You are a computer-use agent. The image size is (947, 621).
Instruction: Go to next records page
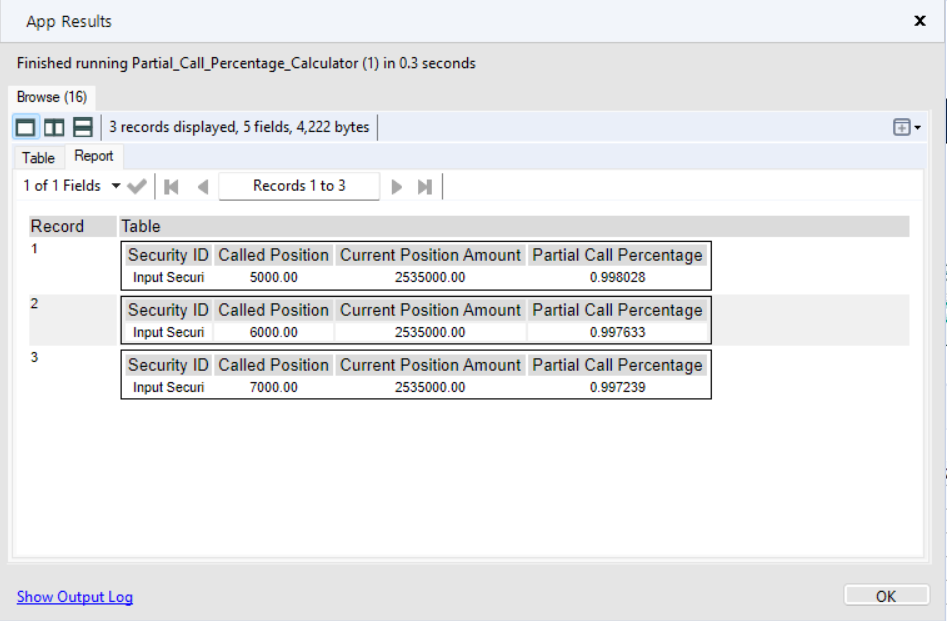click(x=397, y=186)
